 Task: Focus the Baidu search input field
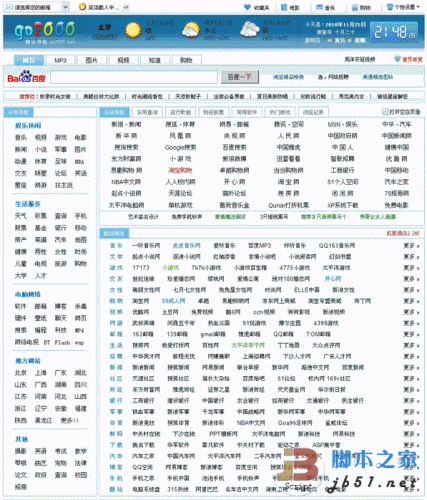(x=134, y=77)
